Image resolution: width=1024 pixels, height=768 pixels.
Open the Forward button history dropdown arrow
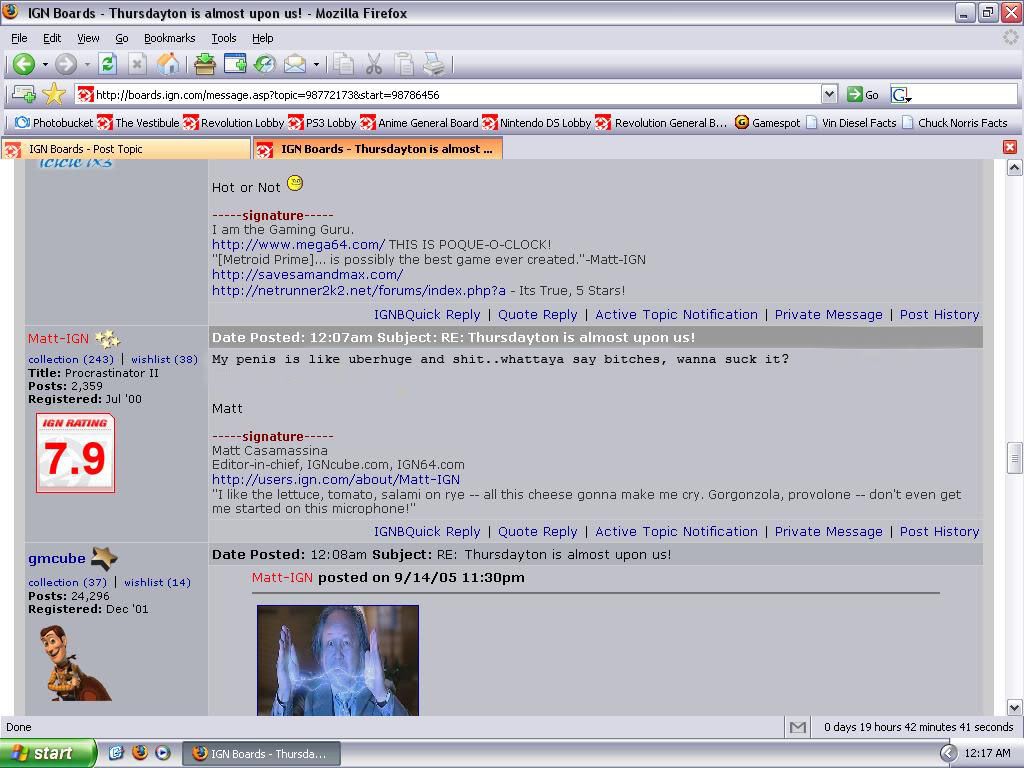click(x=87, y=64)
